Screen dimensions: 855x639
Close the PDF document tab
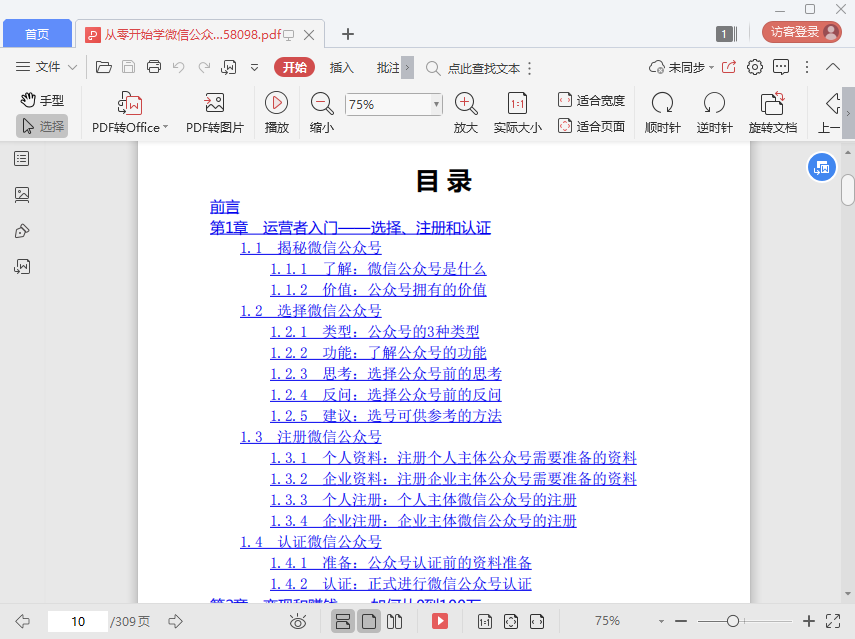309,35
